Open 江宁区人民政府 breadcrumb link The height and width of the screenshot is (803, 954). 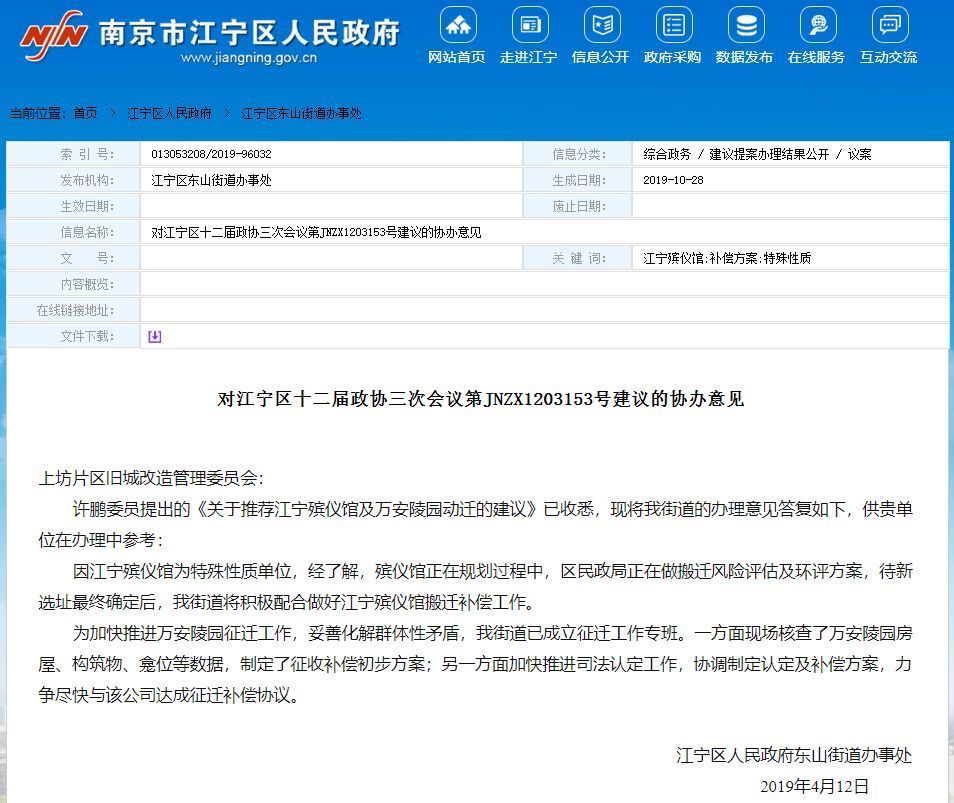(169, 113)
